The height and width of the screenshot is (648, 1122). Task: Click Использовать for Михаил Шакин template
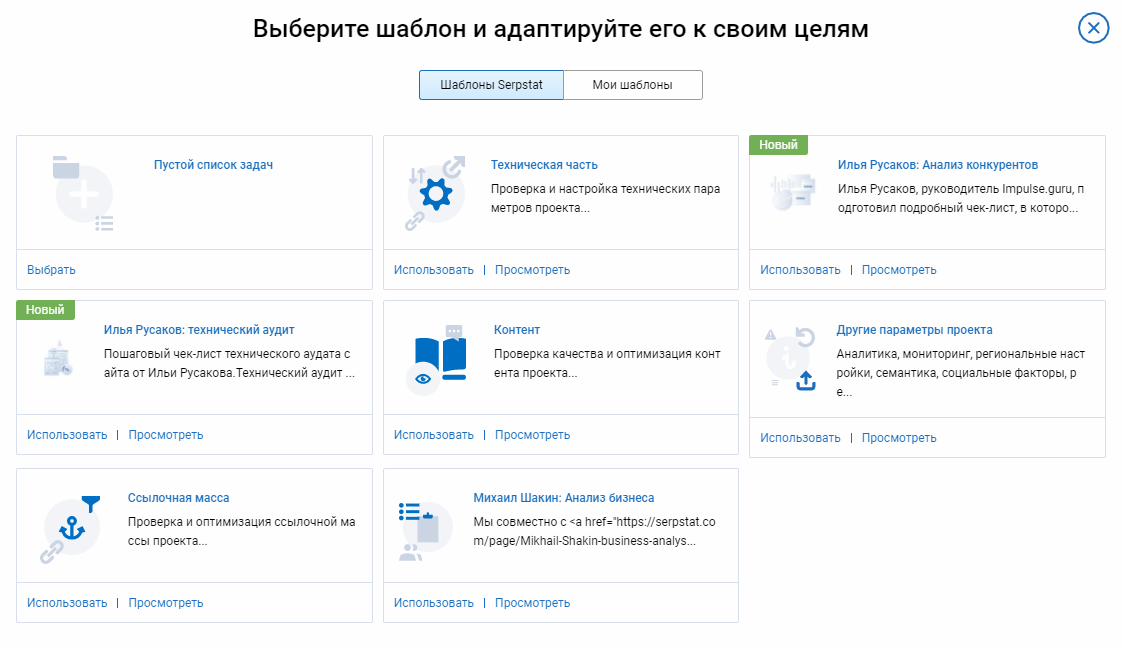coord(434,603)
